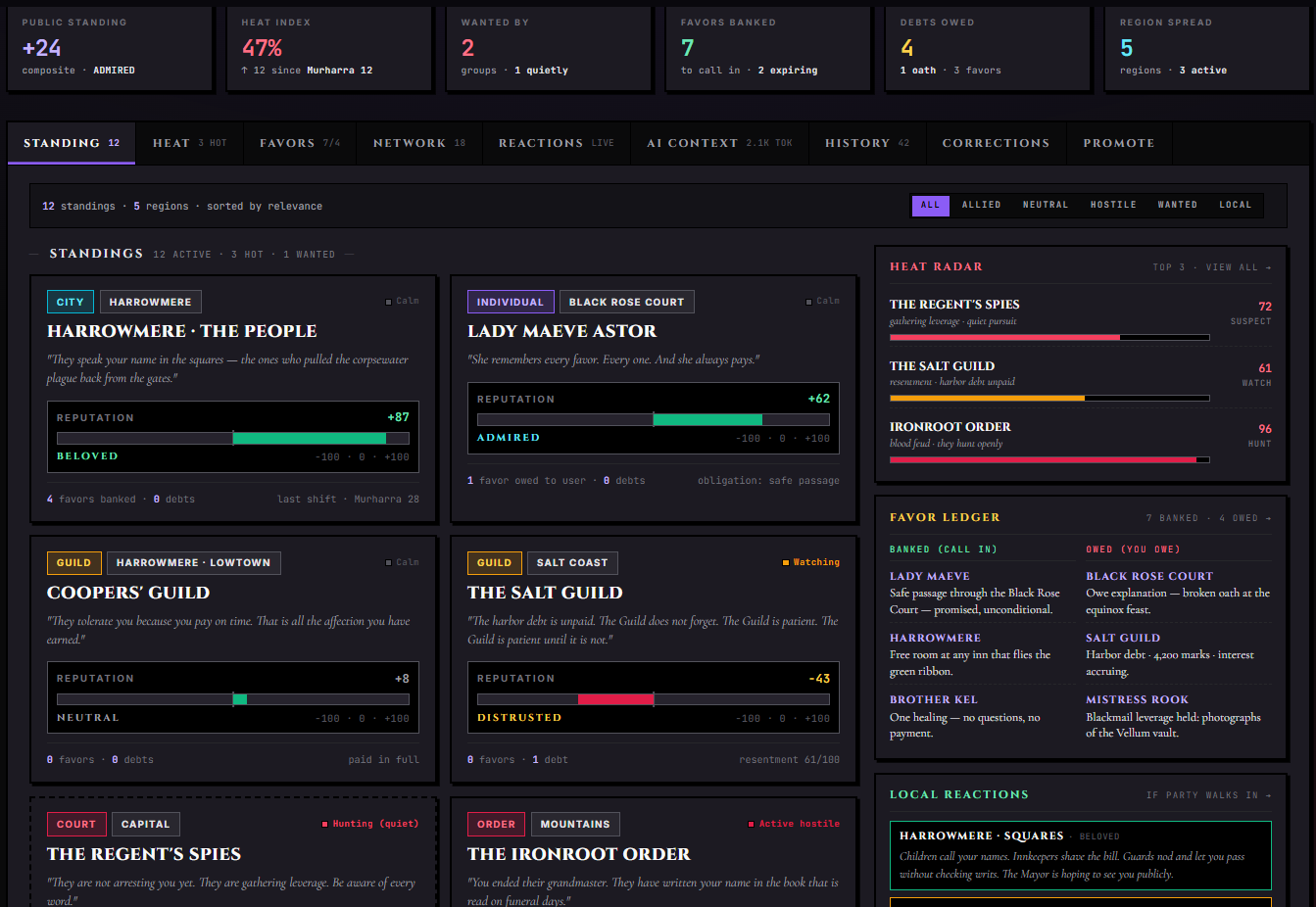Image resolution: width=1316 pixels, height=907 pixels.
Task: Click the COURT tag on Regent's Spies card
Action: pyautogui.click(x=76, y=824)
